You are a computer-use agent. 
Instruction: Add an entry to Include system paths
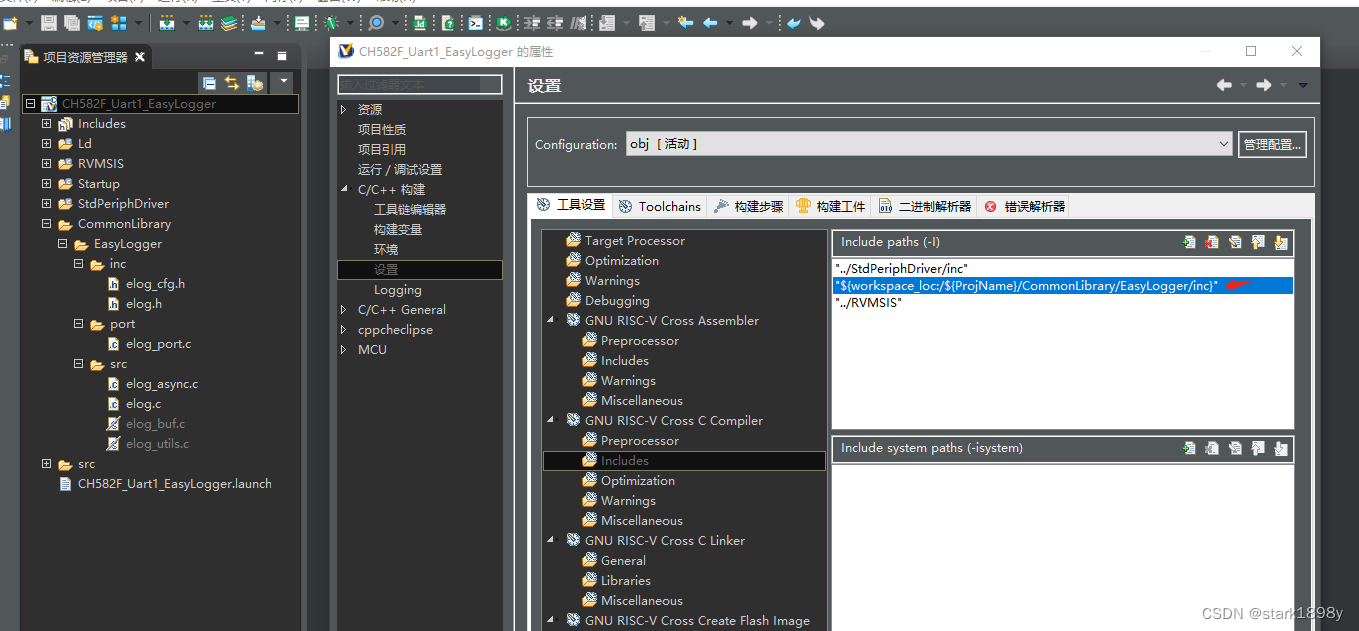[x=1189, y=449]
